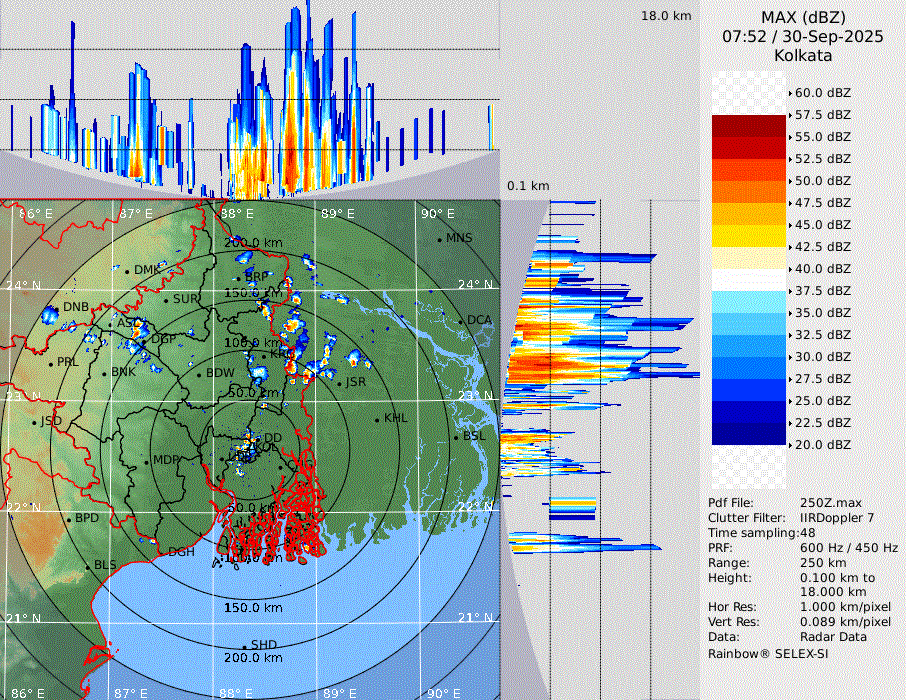Click the darkest red legend color swatch
The width and height of the screenshot is (906, 700).
coord(749,126)
